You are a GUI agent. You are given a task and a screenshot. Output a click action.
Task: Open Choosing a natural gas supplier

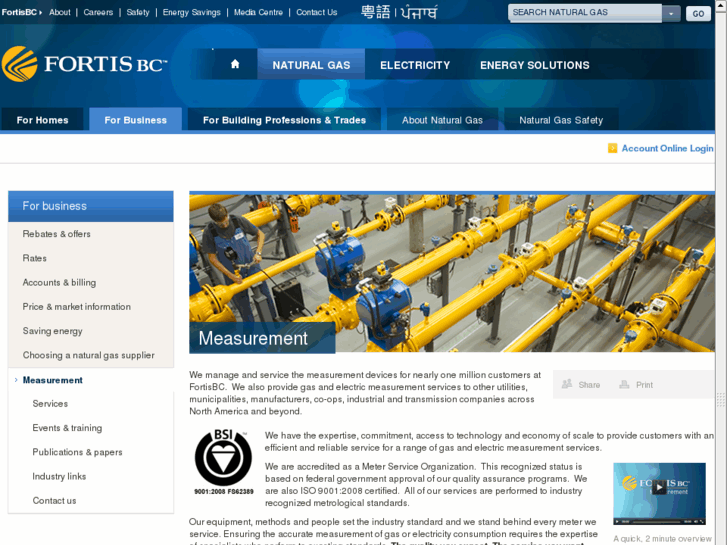89,355
